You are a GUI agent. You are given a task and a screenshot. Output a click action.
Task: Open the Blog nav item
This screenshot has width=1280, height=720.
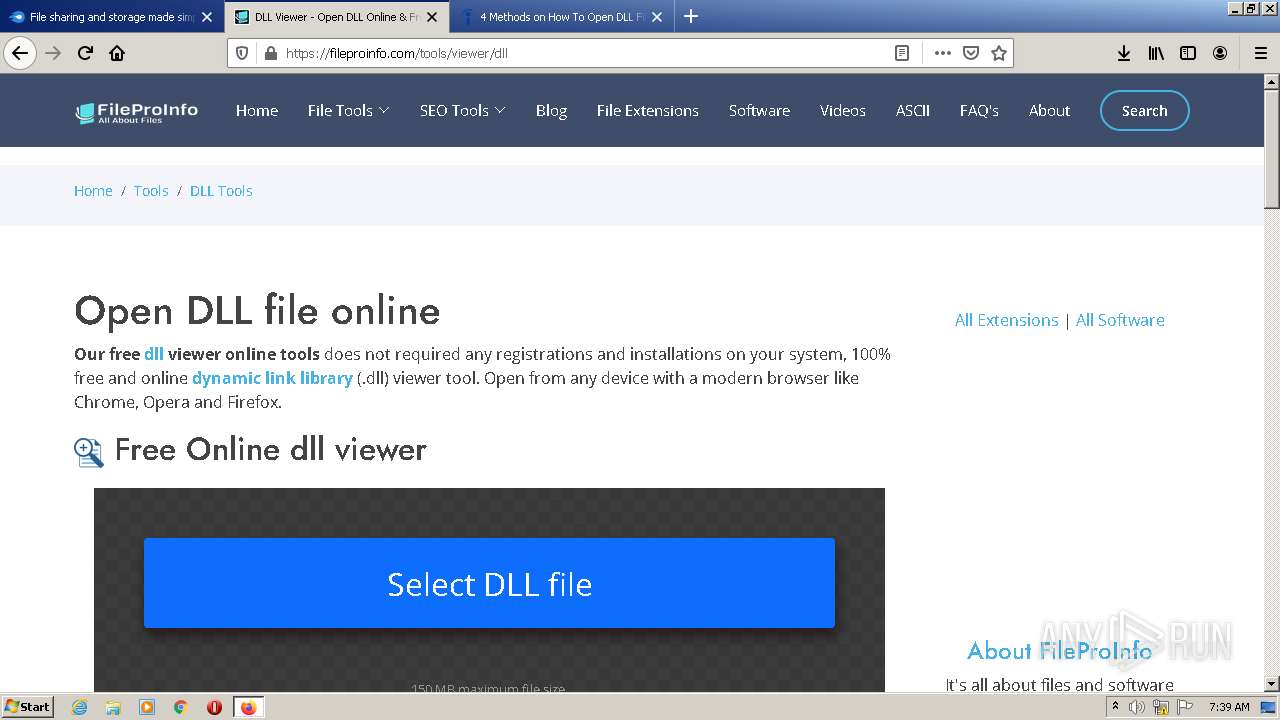click(551, 110)
